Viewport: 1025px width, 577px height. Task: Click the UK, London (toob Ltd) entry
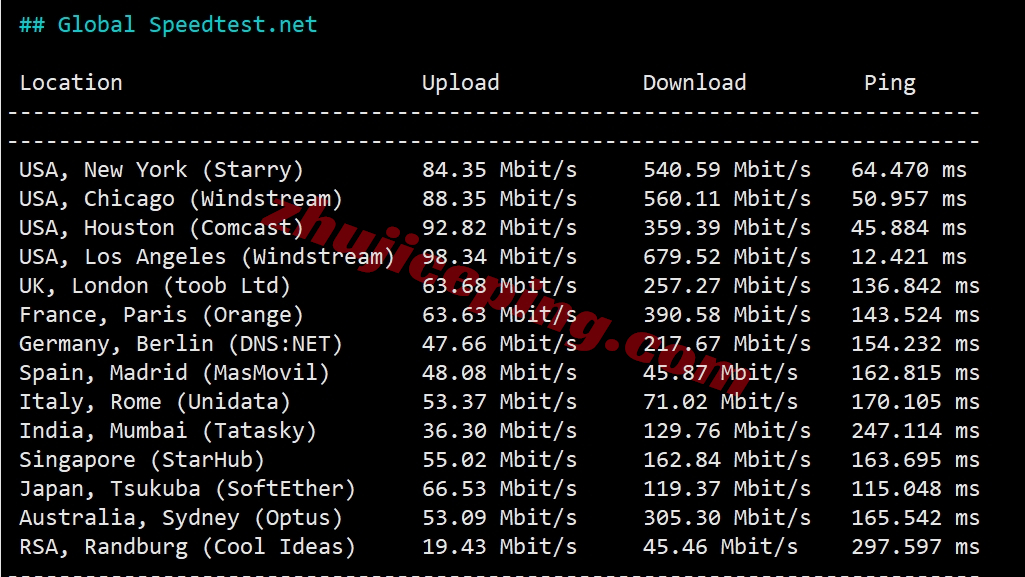[x=154, y=286]
